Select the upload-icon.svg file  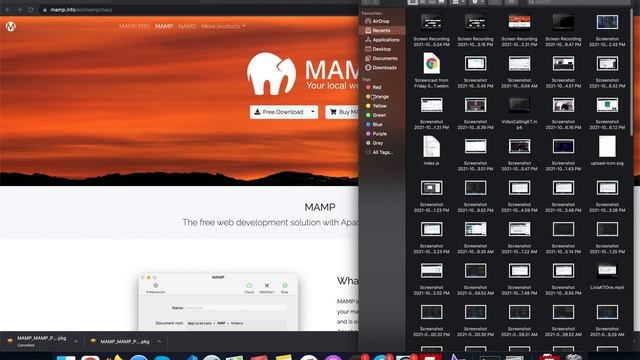coord(607,150)
